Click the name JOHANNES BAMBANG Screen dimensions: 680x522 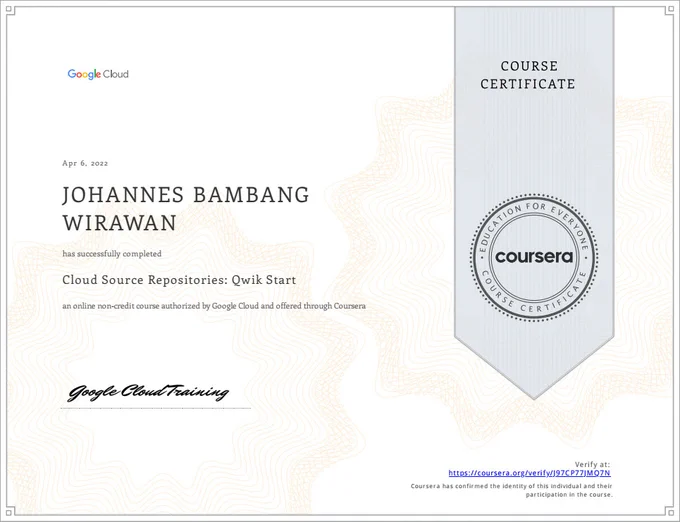(186, 195)
